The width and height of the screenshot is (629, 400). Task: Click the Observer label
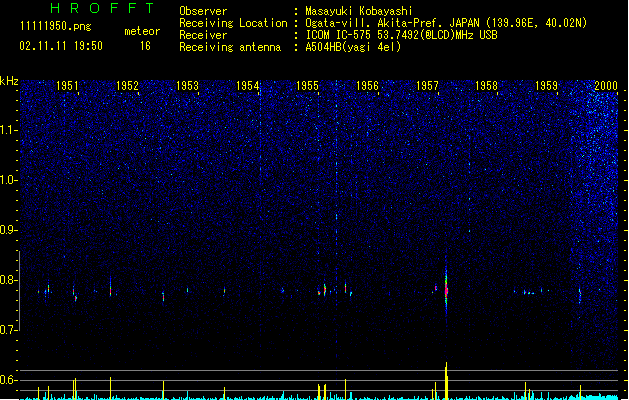click(203, 11)
